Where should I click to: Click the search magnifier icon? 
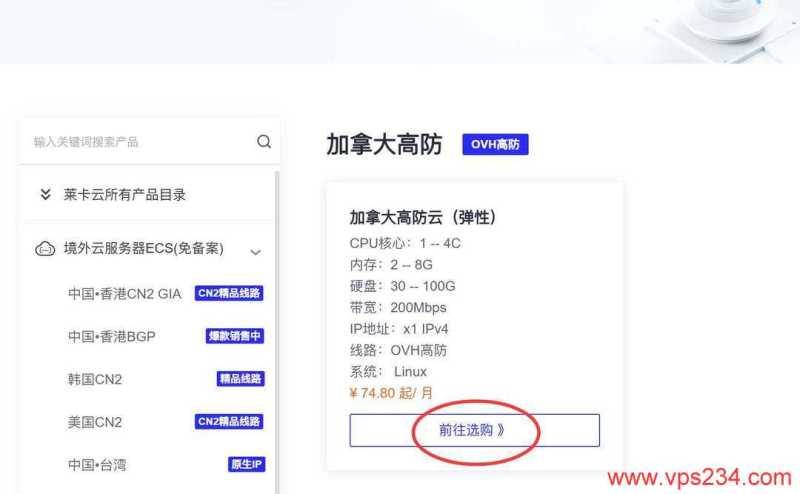click(x=264, y=141)
